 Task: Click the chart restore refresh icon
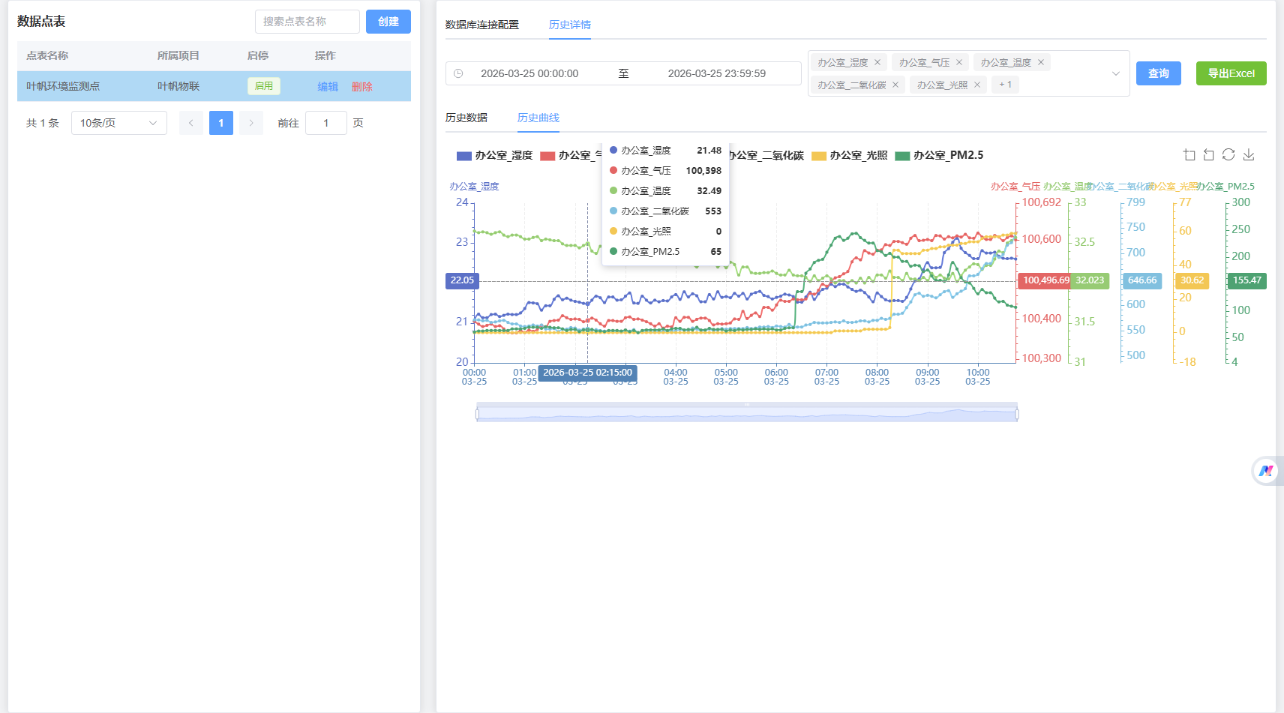1229,155
